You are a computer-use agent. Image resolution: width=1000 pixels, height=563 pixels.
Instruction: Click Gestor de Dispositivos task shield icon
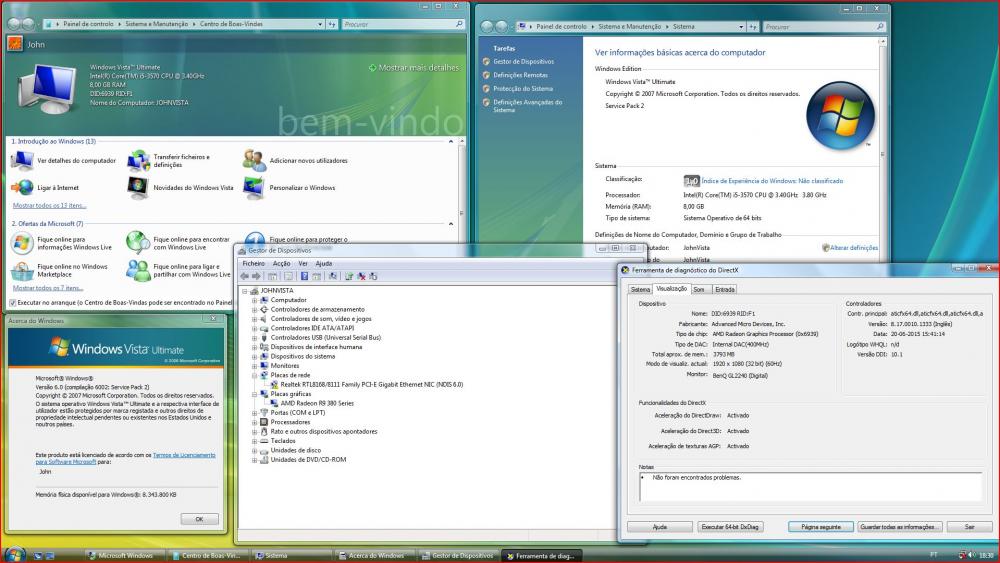[486, 62]
